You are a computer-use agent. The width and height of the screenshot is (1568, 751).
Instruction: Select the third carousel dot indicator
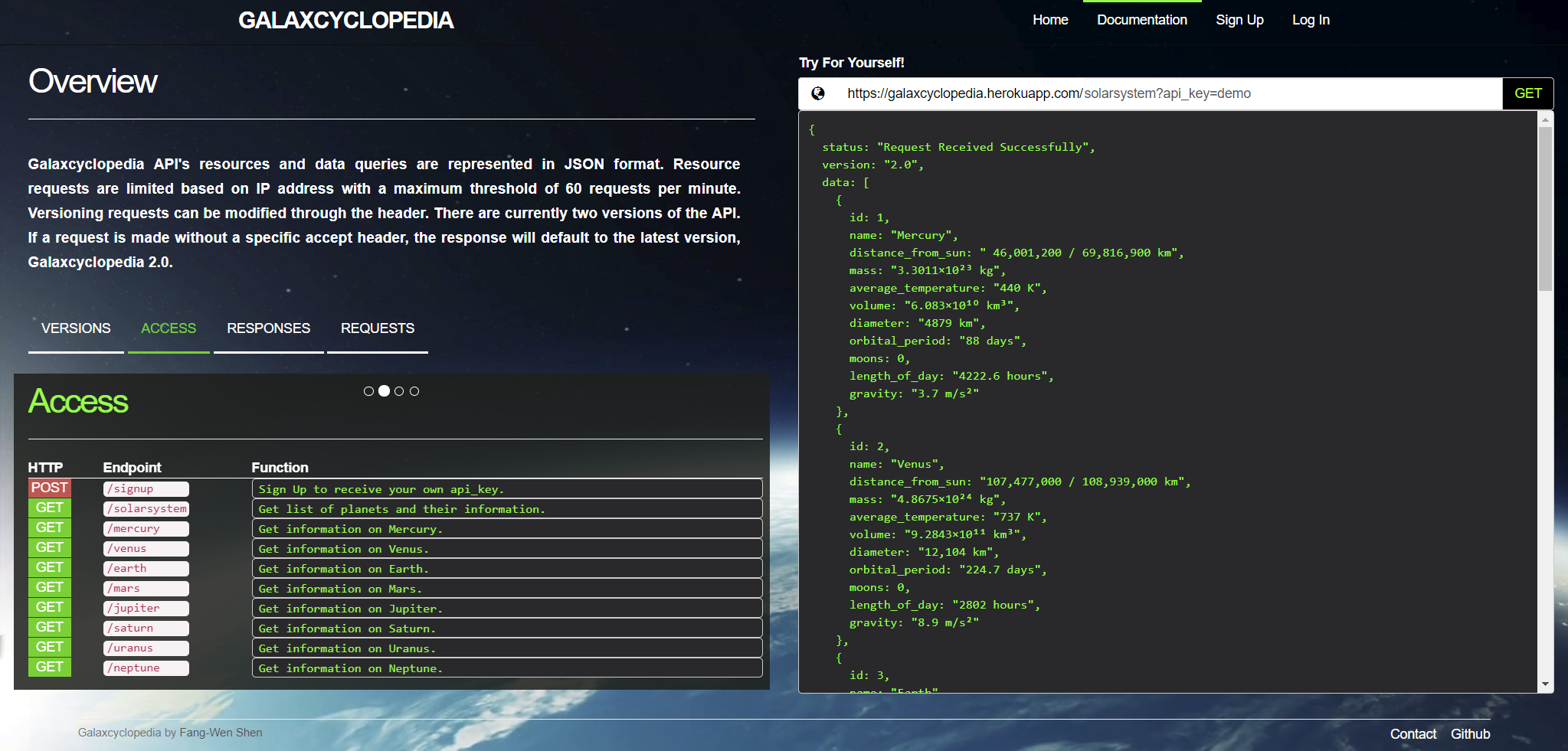point(399,391)
